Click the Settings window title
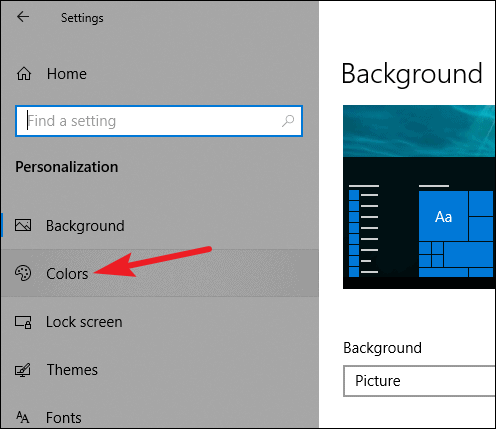The image size is (496, 429). point(82,18)
